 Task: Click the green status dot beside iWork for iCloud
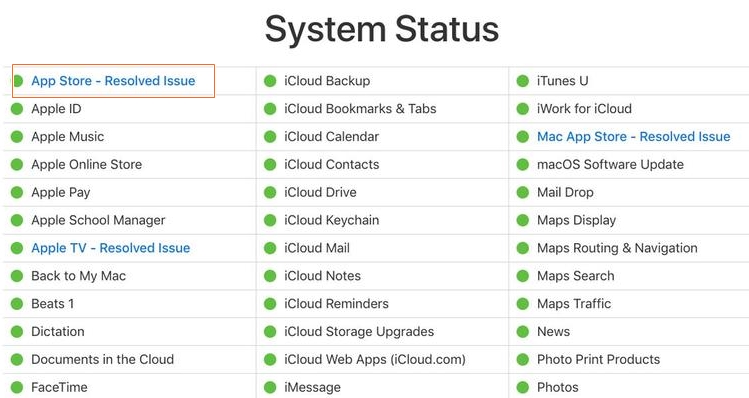(523, 109)
